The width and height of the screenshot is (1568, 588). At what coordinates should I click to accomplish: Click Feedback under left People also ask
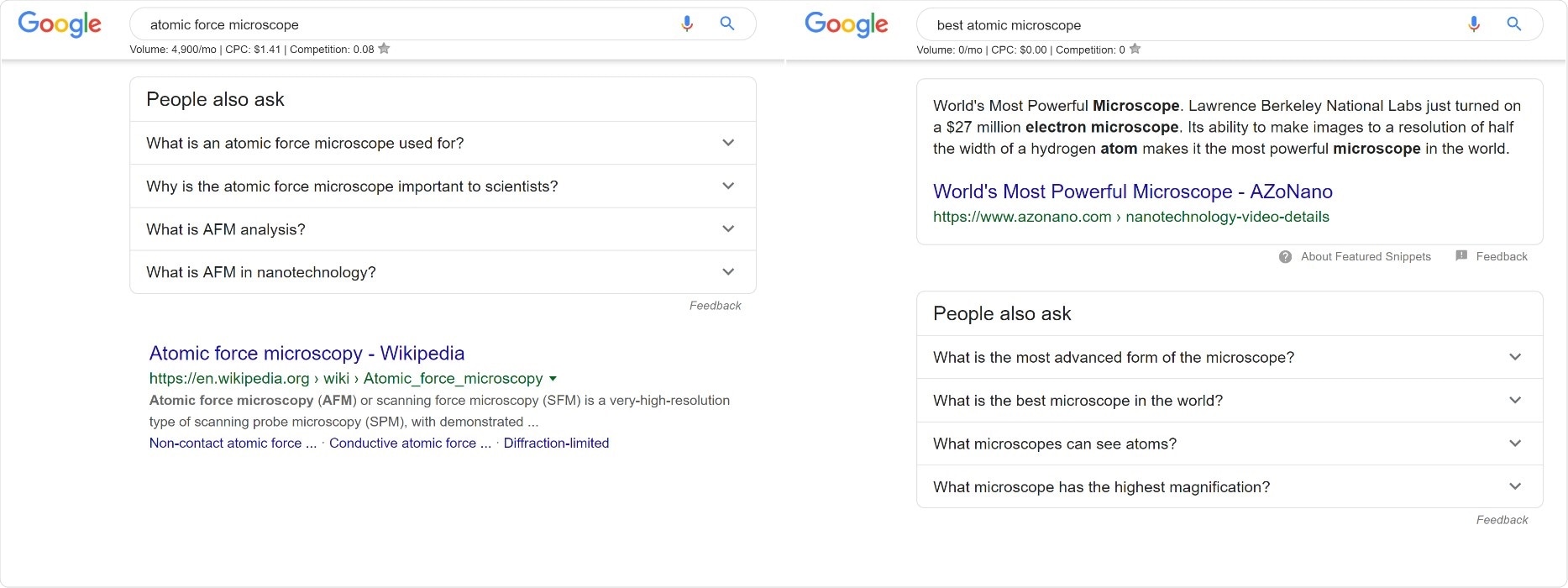715,306
